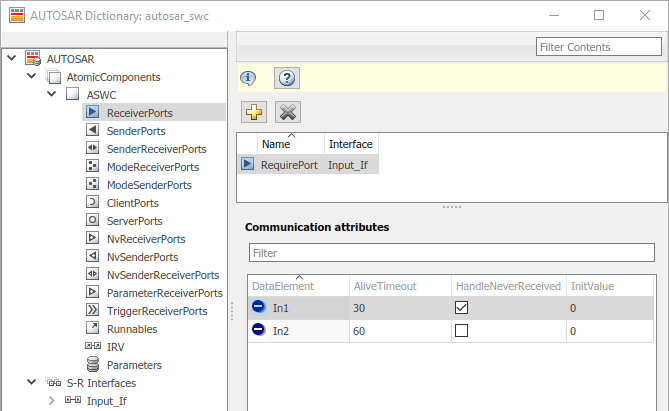Screen dimensions: 669x411
Task: Click the horizontal pane splitter dots
Action: 452,207
